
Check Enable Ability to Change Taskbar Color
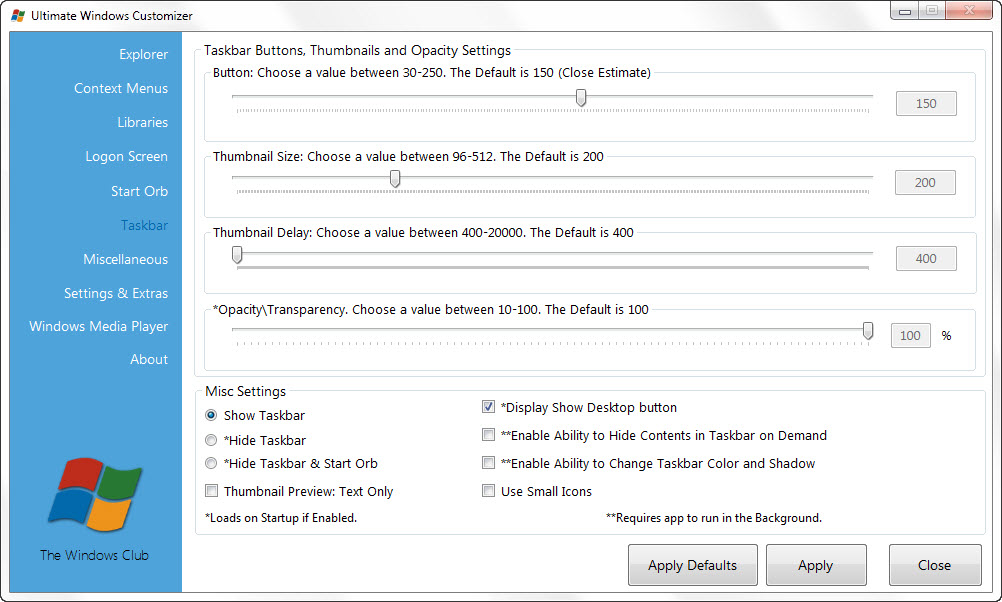[488, 463]
